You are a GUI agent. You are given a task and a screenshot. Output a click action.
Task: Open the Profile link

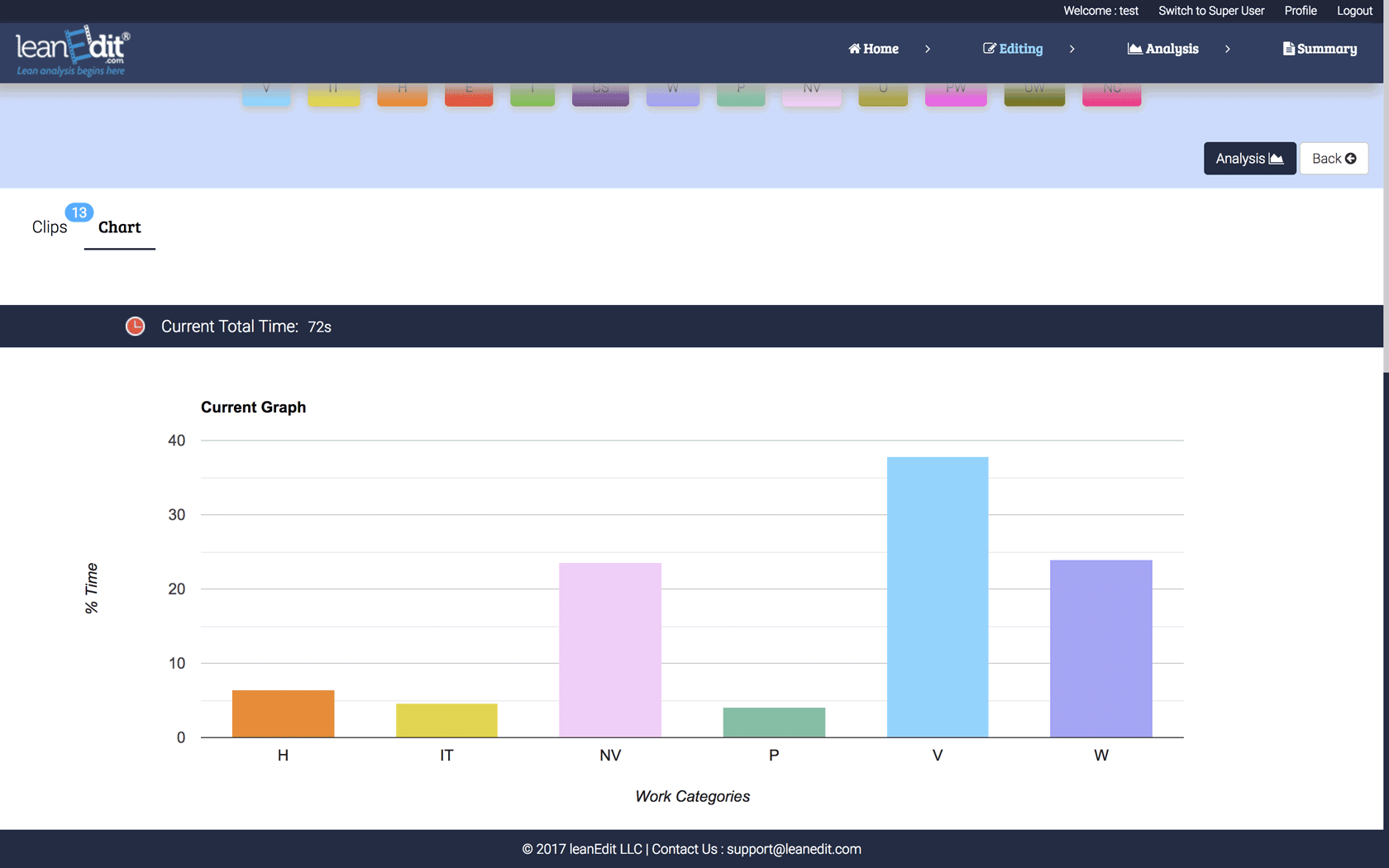coord(1301,11)
